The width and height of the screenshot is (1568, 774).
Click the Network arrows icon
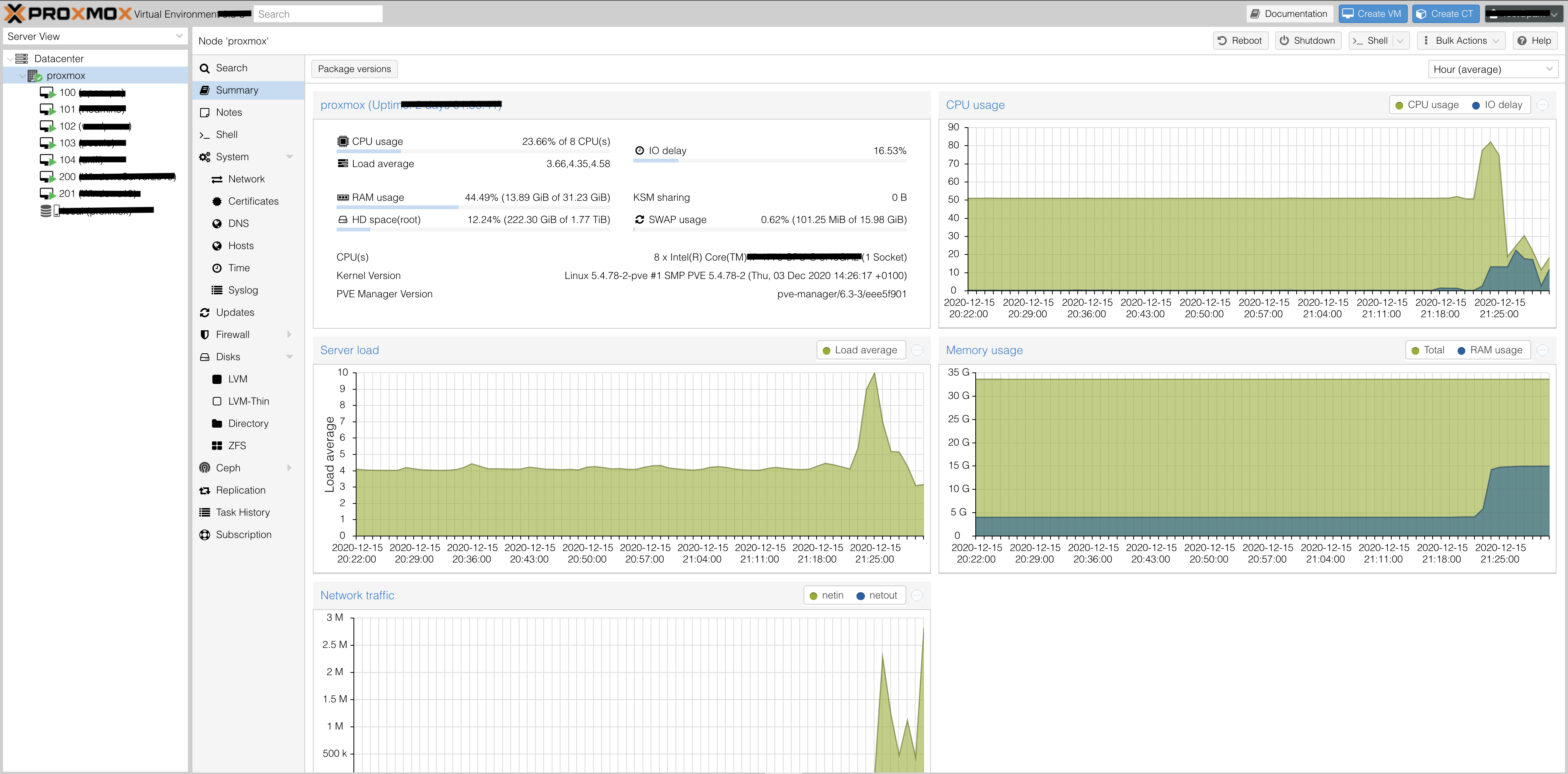point(217,179)
